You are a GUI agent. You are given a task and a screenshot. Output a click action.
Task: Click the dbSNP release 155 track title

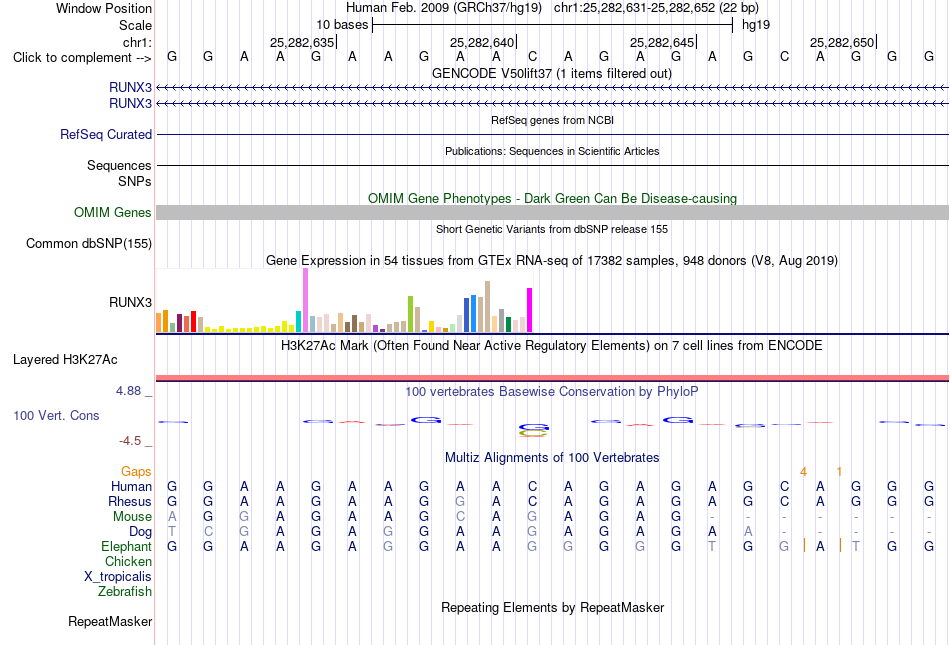tap(552, 229)
